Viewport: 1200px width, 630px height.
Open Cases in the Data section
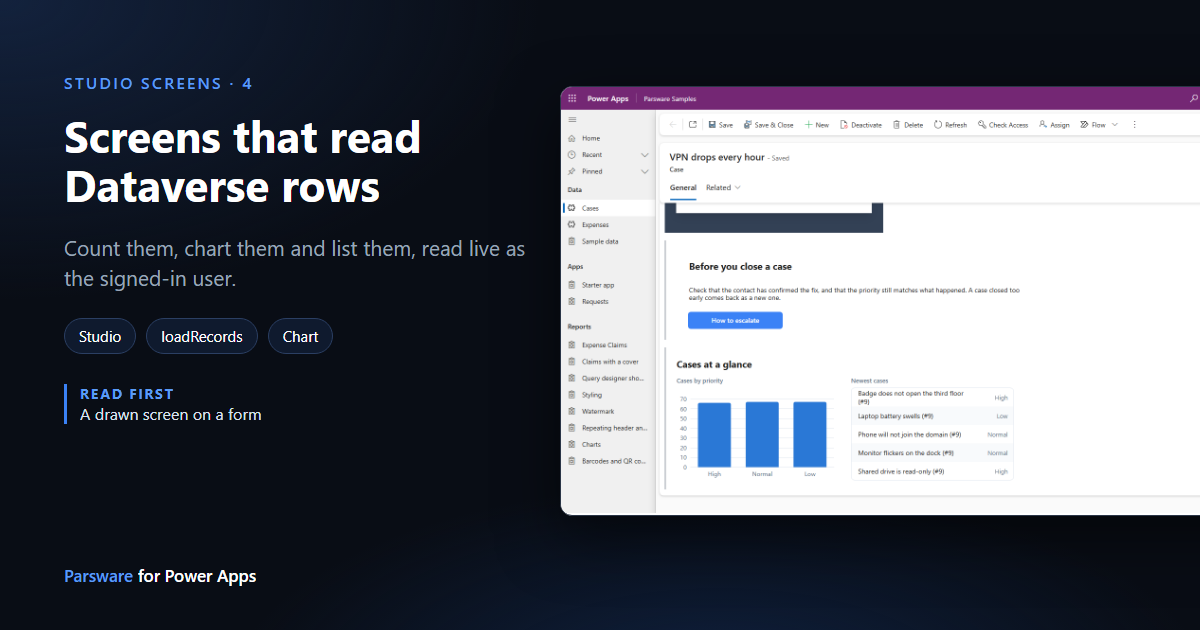pos(608,208)
